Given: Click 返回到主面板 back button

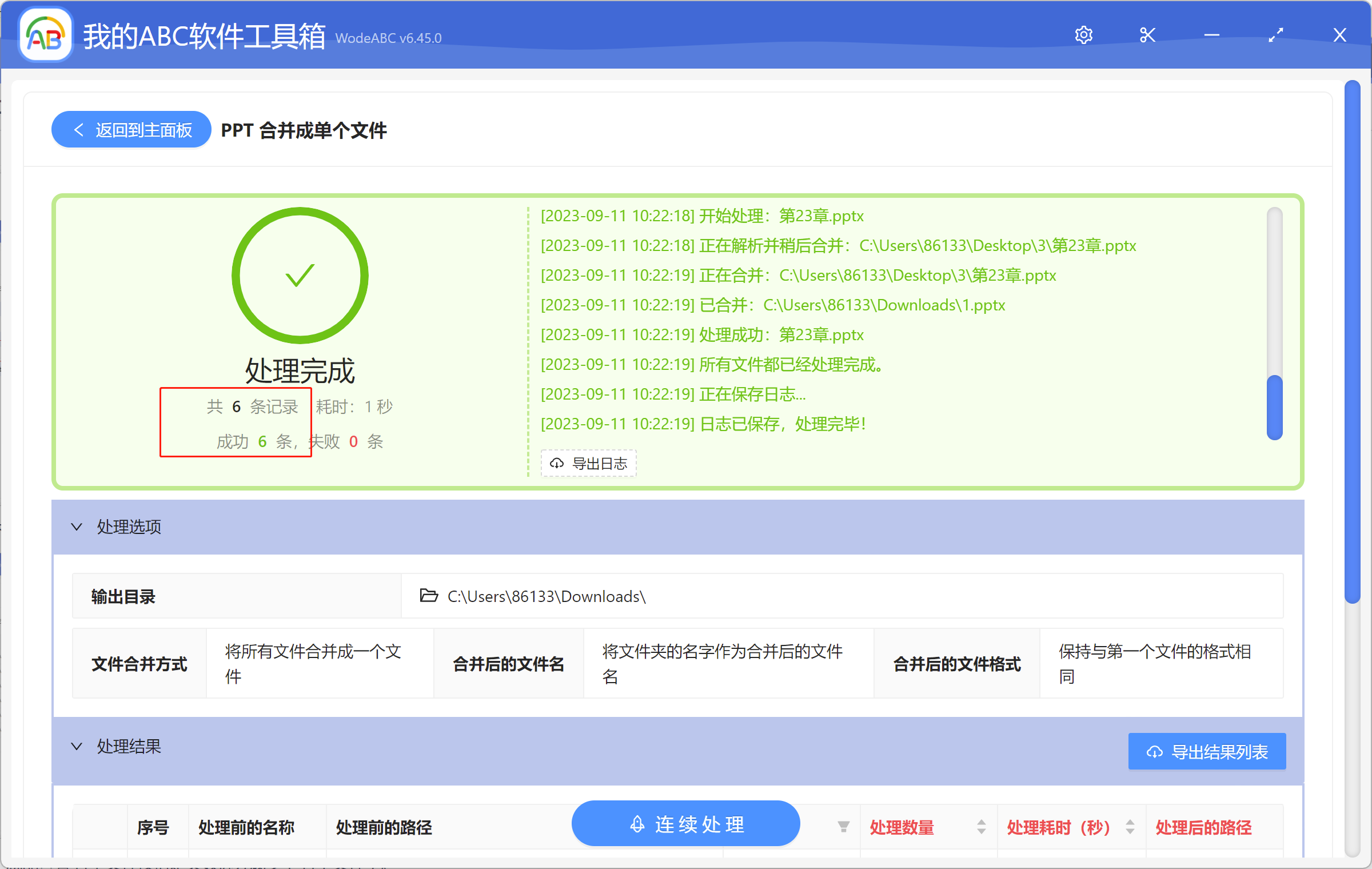Looking at the screenshot, I should (131, 130).
